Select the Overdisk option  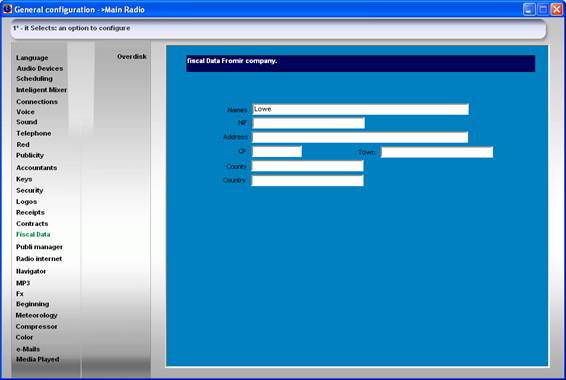132,56
